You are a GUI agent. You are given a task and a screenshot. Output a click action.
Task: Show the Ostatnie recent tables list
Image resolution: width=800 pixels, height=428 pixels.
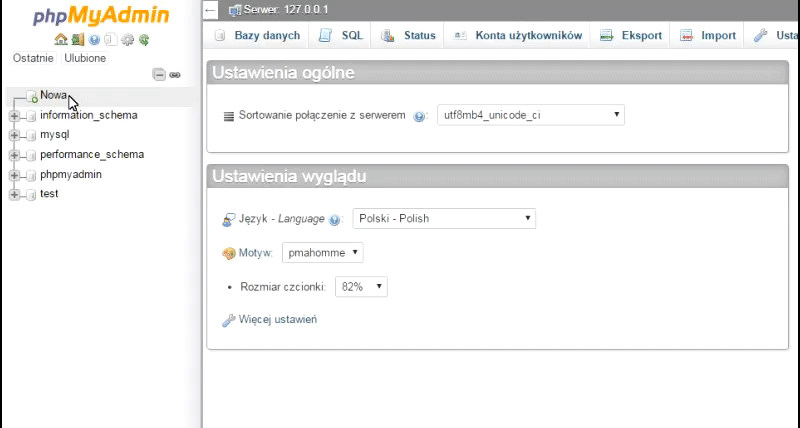(33, 58)
